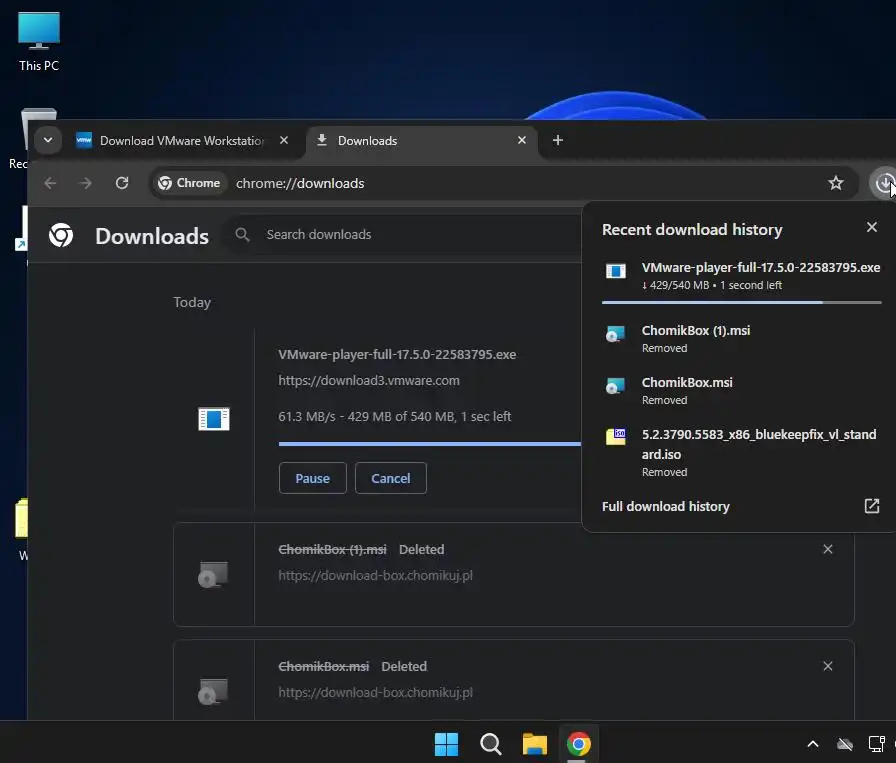Open a new tab with plus button
Screen dimensions: 896x763
(558, 140)
